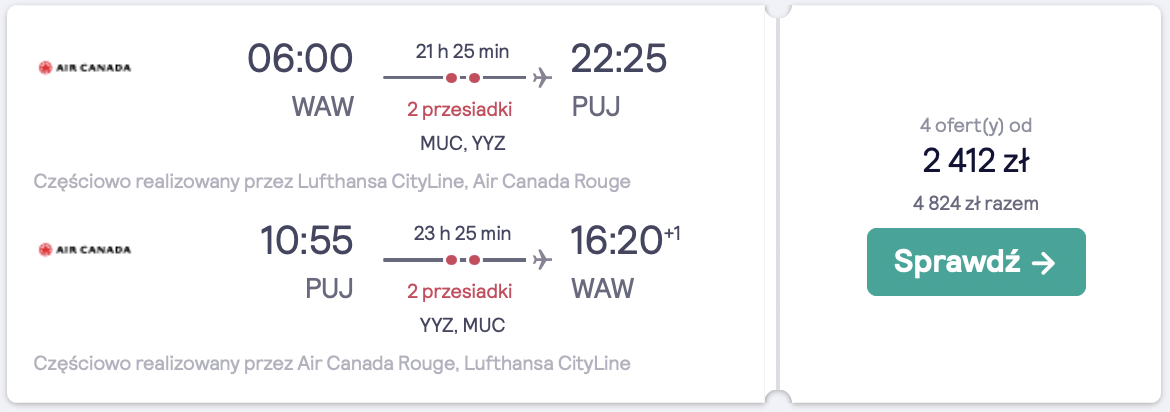Click the arrow inside the Sprawdź button
Viewport: 1170px width, 412px height.
pyautogui.click(x=1043, y=262)
